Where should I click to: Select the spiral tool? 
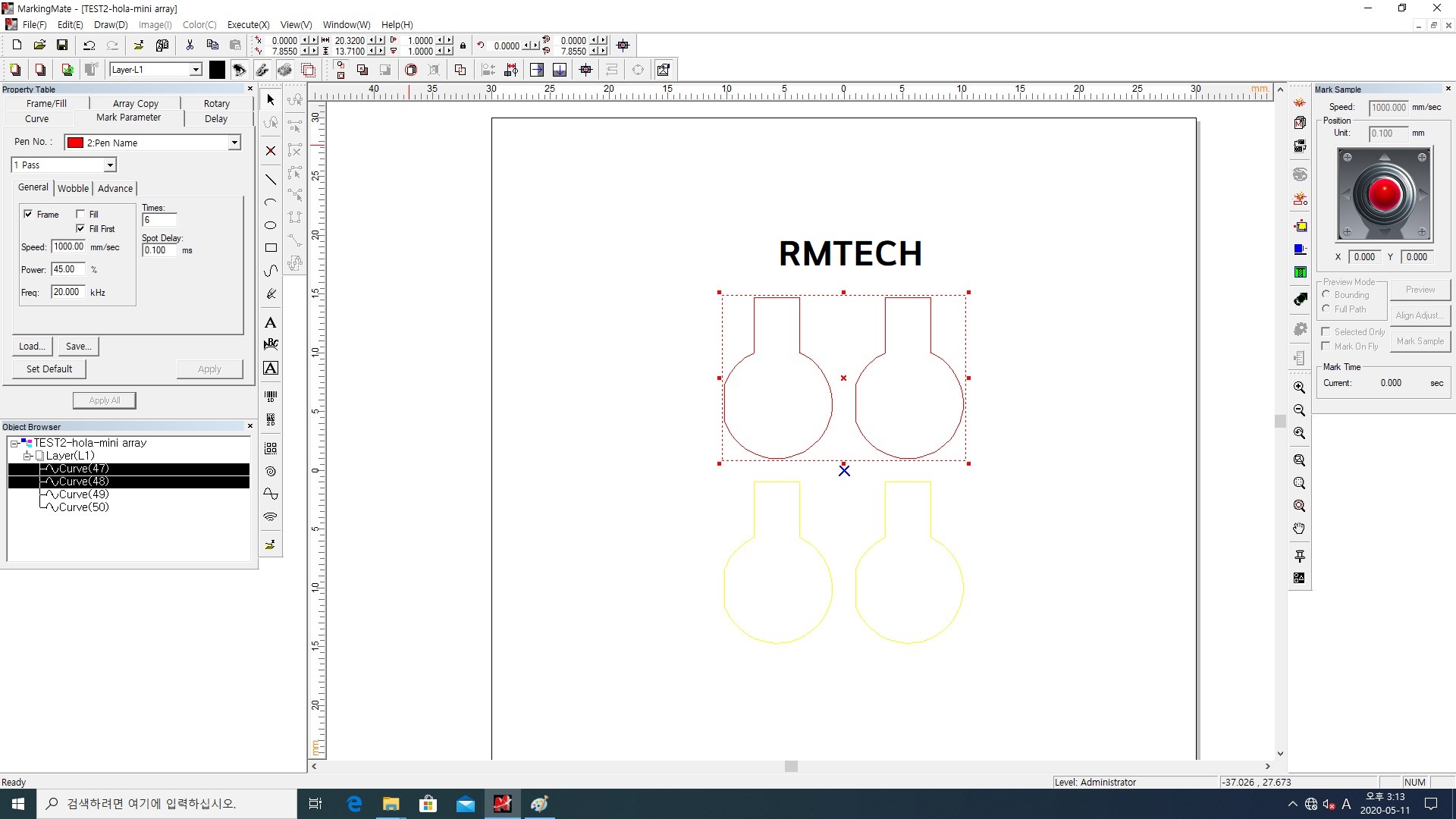point(271,471)
